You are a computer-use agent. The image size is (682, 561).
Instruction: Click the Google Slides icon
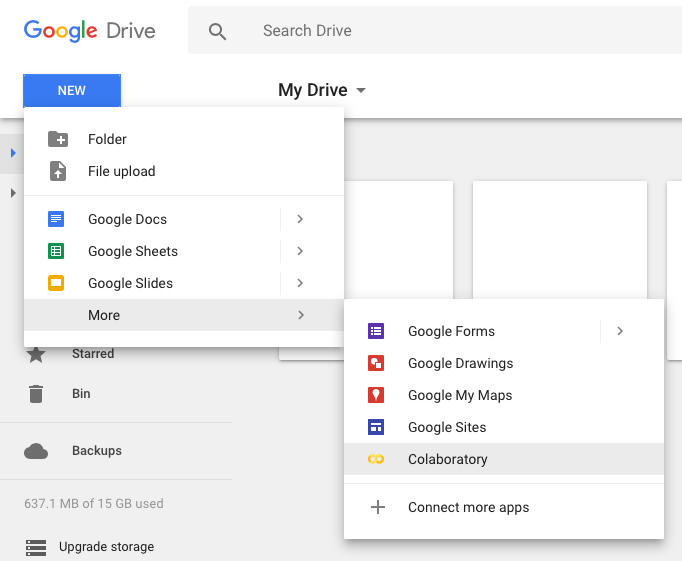56,283
